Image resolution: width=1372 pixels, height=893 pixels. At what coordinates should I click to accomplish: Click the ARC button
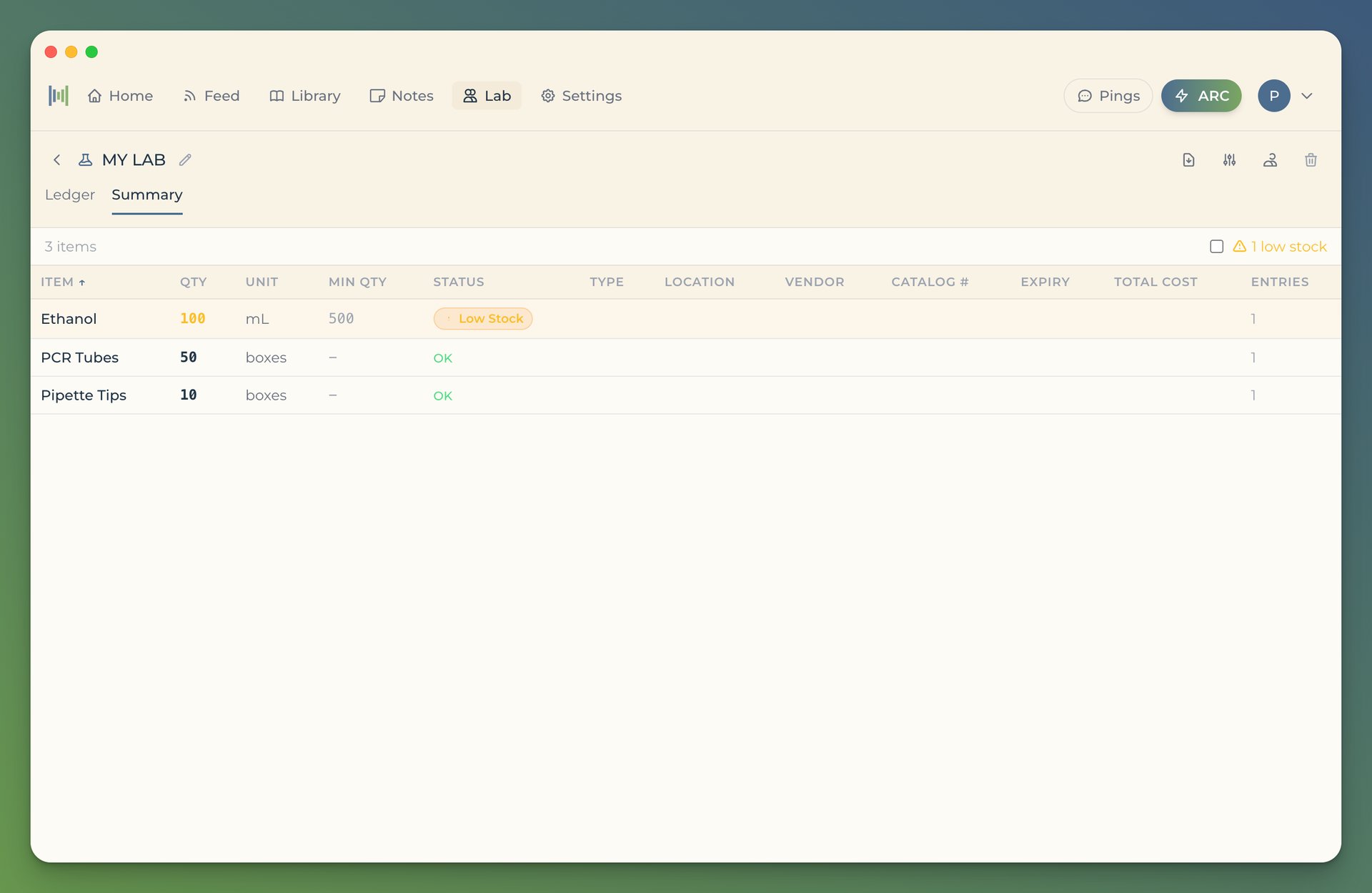(1201, 96)
